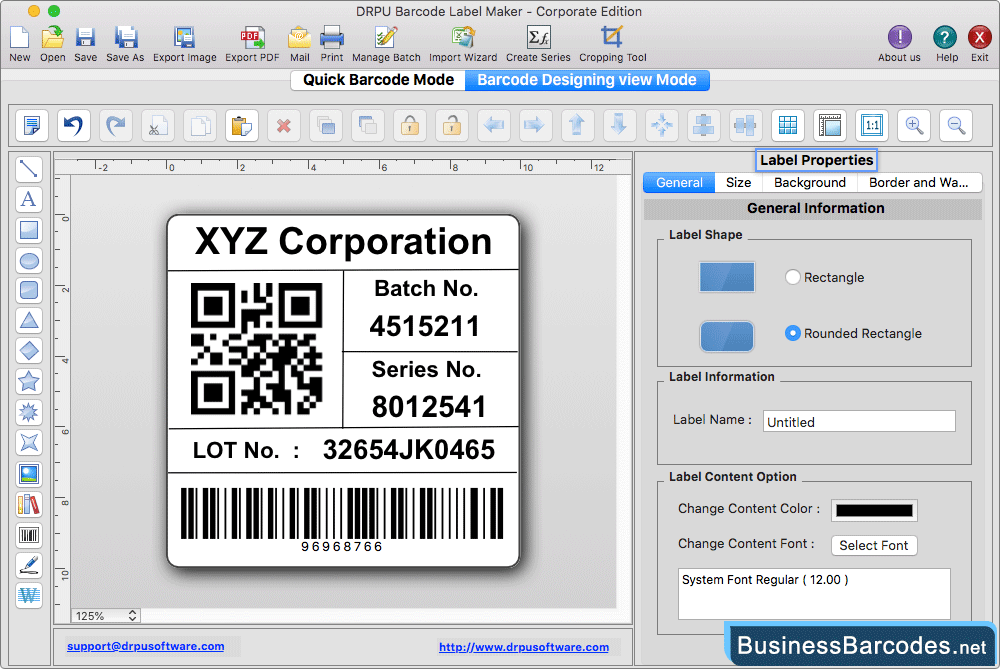Select the Star shape tool
The image size is (1000, 669).
click(29, 381)
